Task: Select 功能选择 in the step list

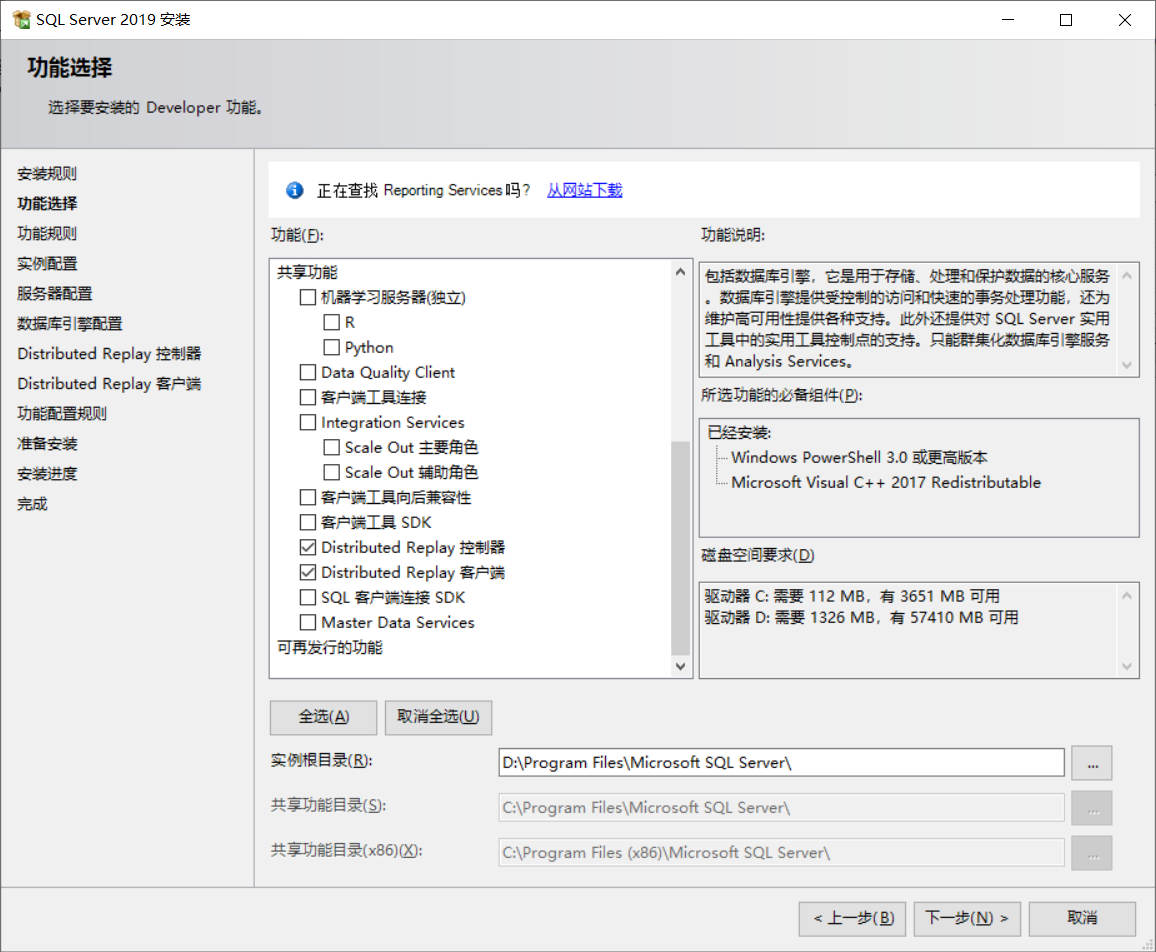Action: click(47, 204)
